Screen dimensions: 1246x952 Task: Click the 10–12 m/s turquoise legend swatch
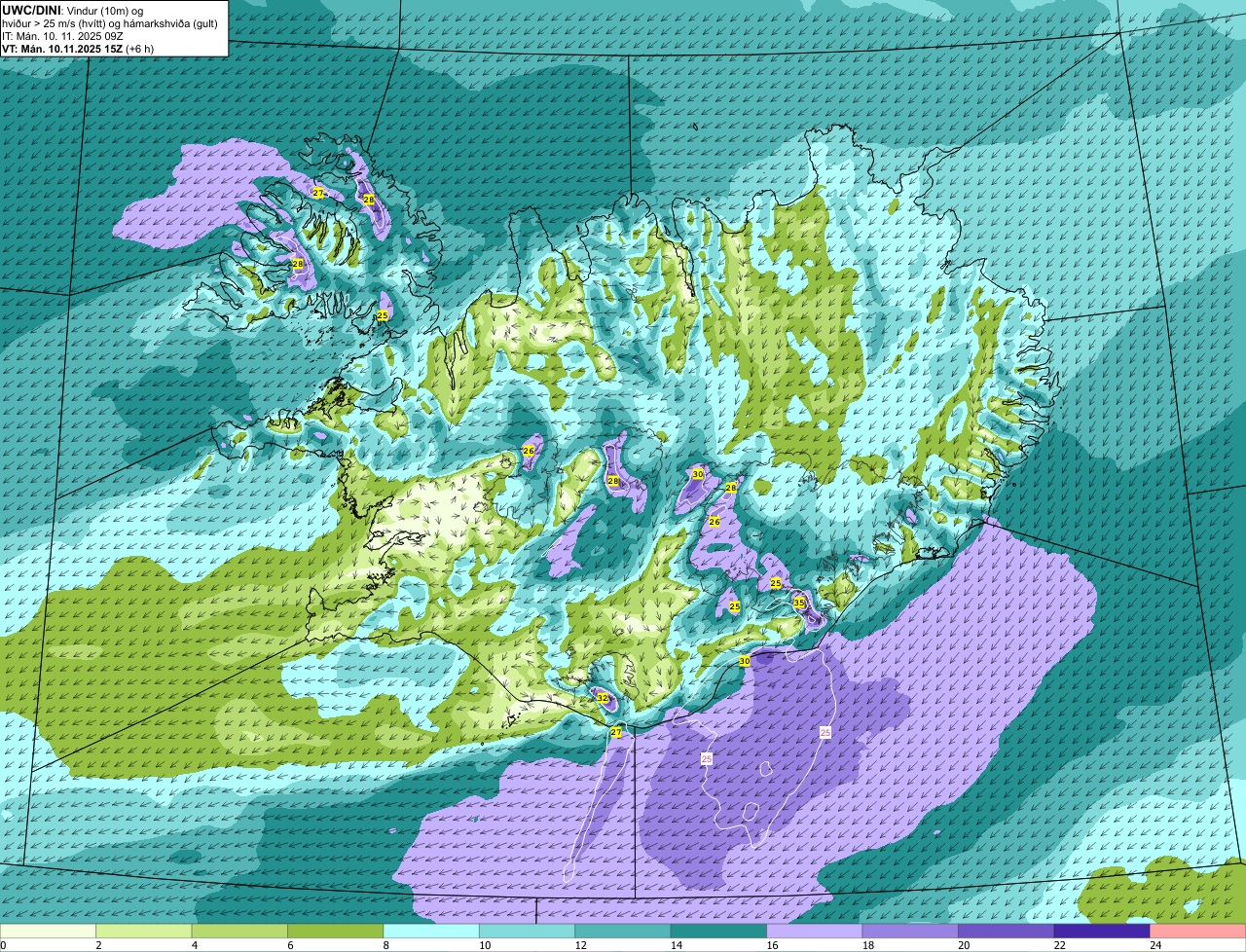point(528,931)
